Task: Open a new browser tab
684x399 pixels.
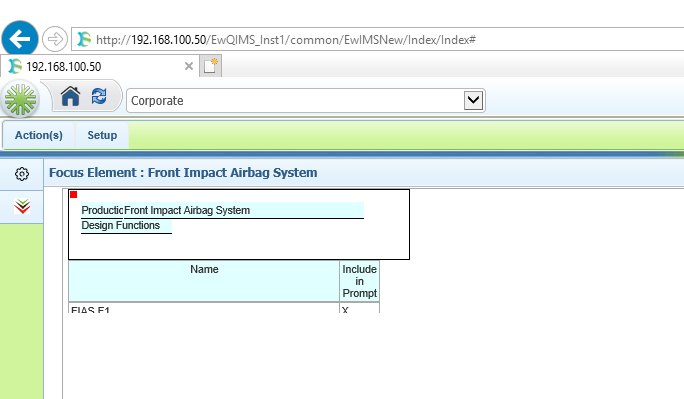Action: click(x=211, y=66)
